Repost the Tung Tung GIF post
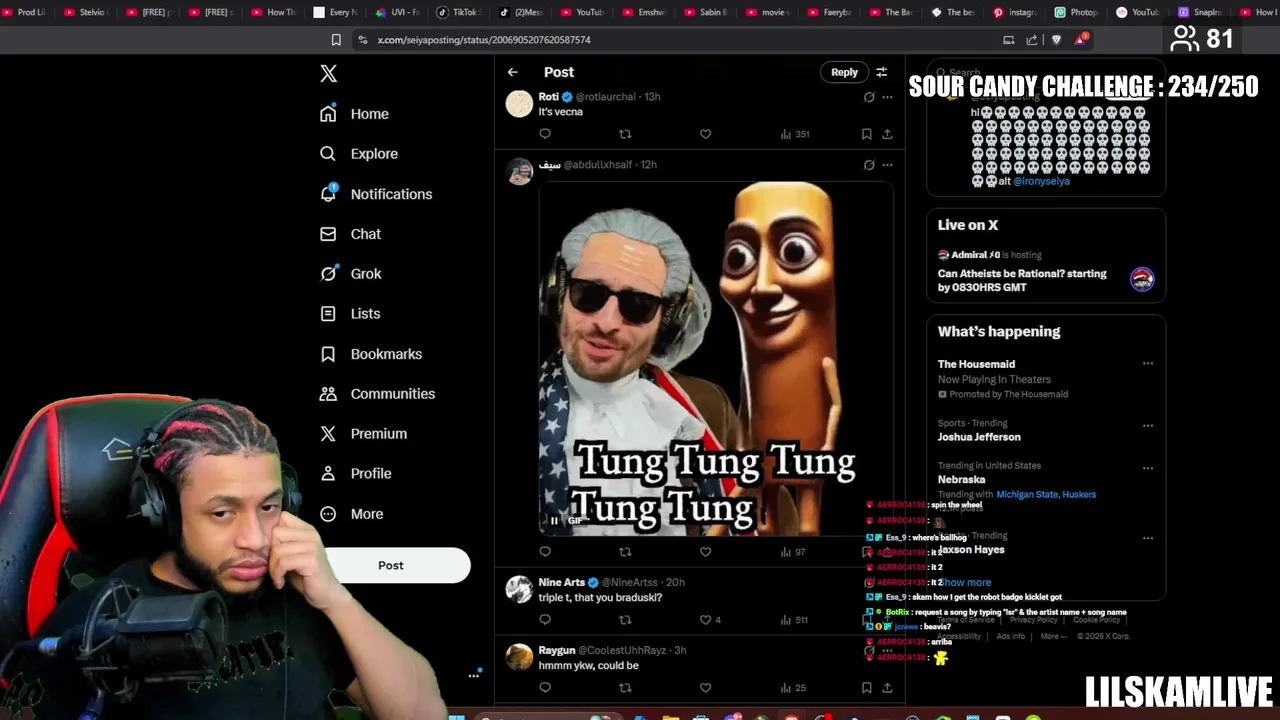 [x=625, y=552]
